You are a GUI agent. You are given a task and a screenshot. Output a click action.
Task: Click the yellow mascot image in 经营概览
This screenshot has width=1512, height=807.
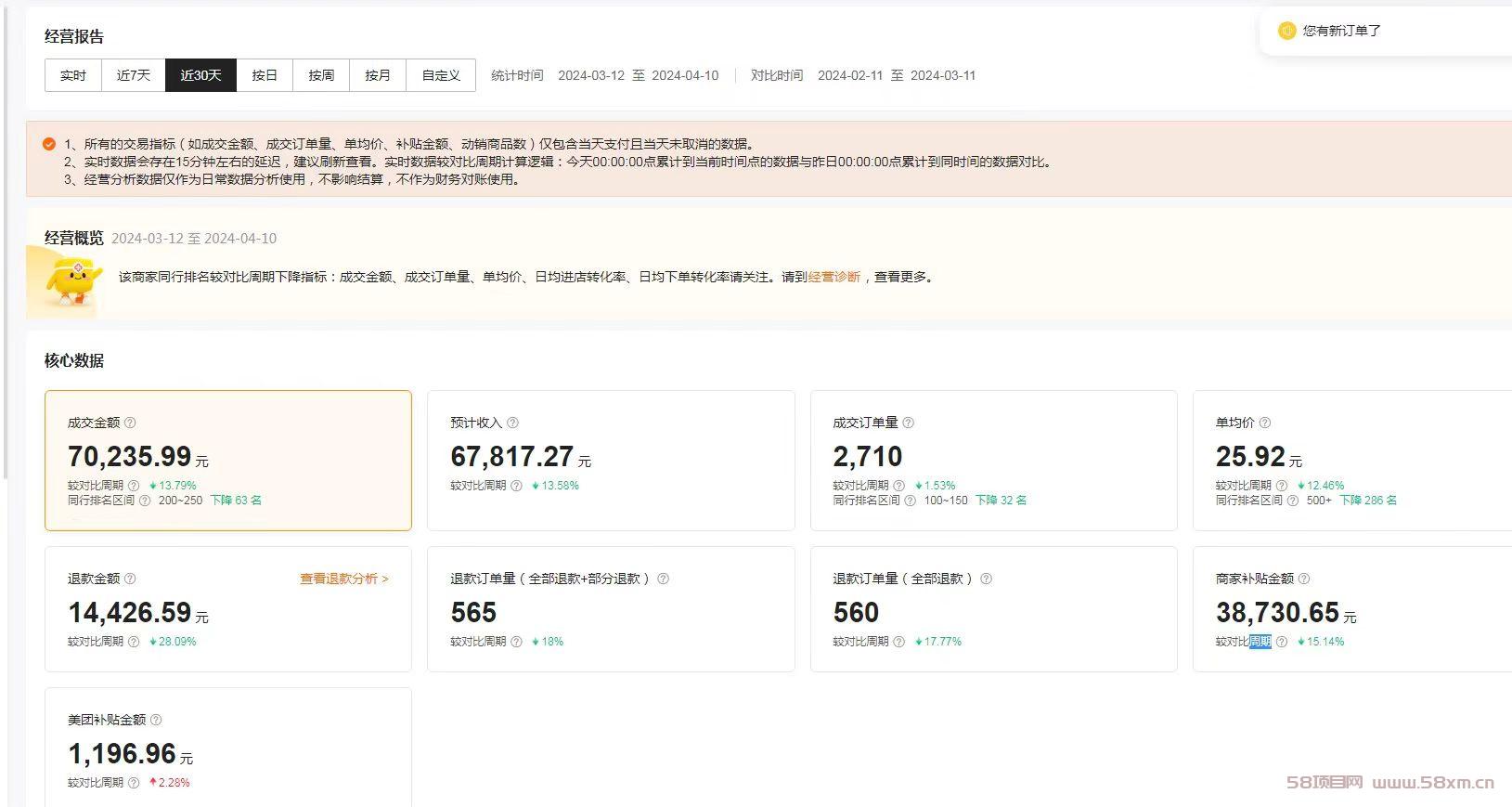pyautogui.click(x=72, y=283)
